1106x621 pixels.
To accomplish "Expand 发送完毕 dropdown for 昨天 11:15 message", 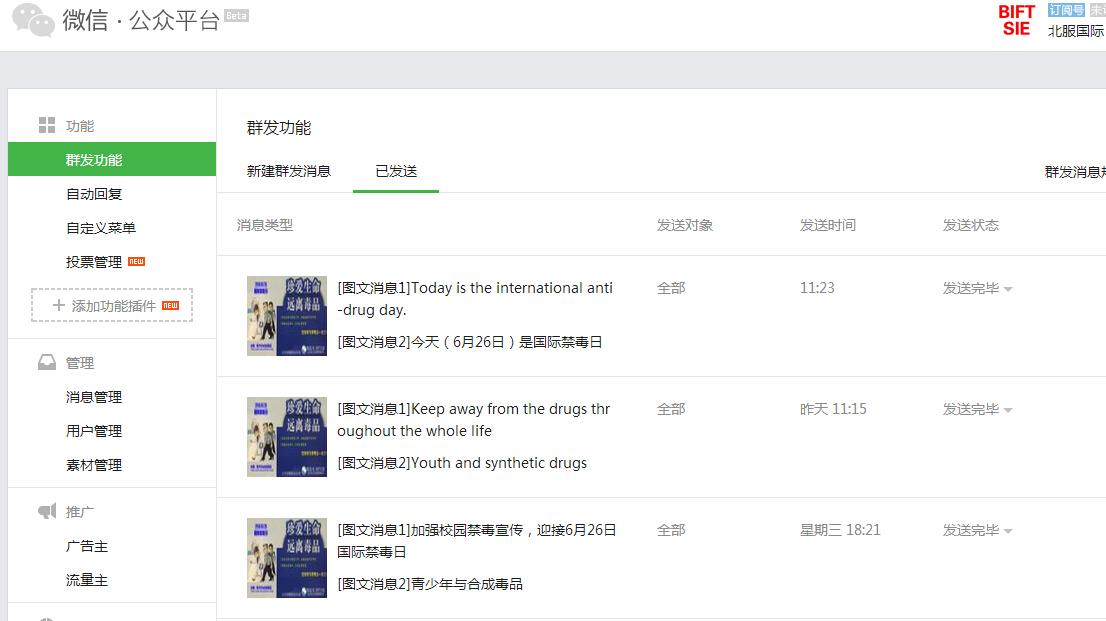I will (1008, 410).
